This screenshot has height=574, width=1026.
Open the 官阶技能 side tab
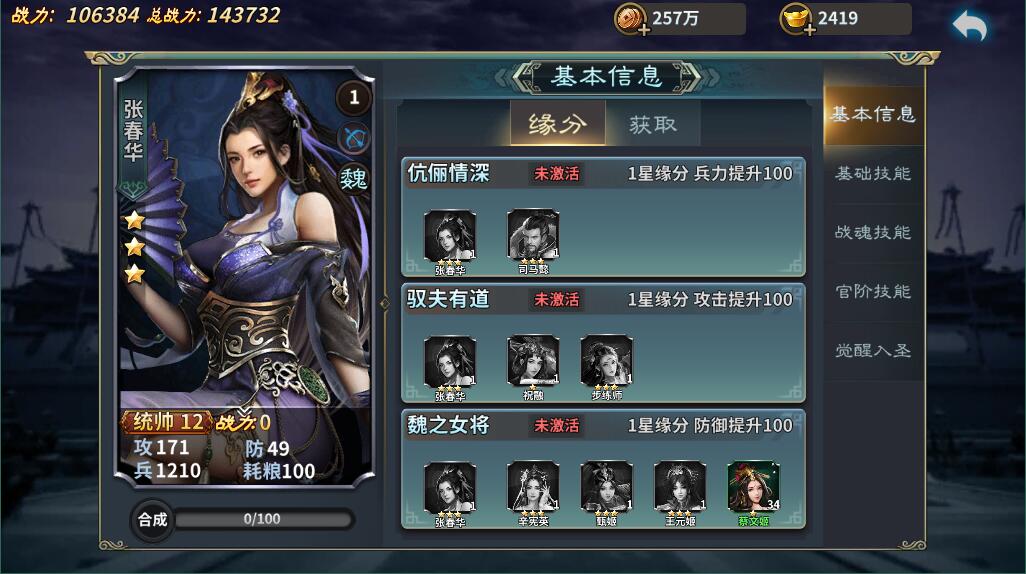point(873,291)
